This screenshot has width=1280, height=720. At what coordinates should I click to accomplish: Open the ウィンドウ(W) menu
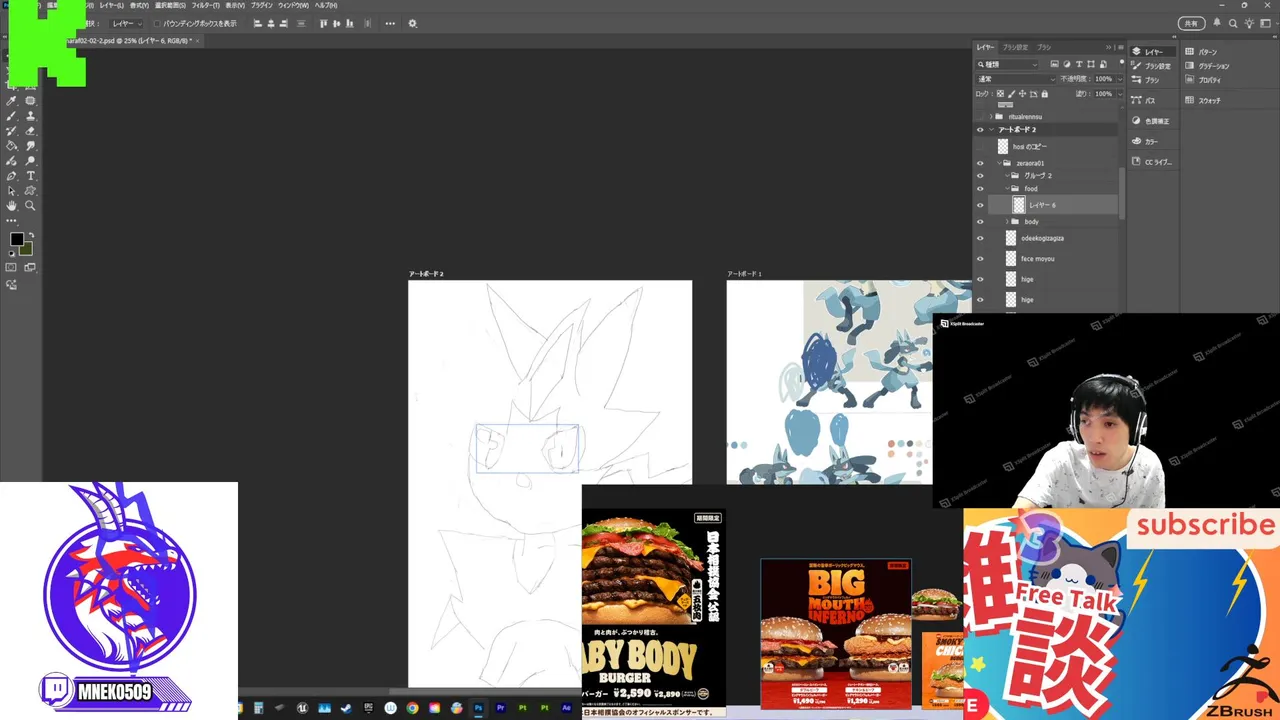[x=294, y=5]
